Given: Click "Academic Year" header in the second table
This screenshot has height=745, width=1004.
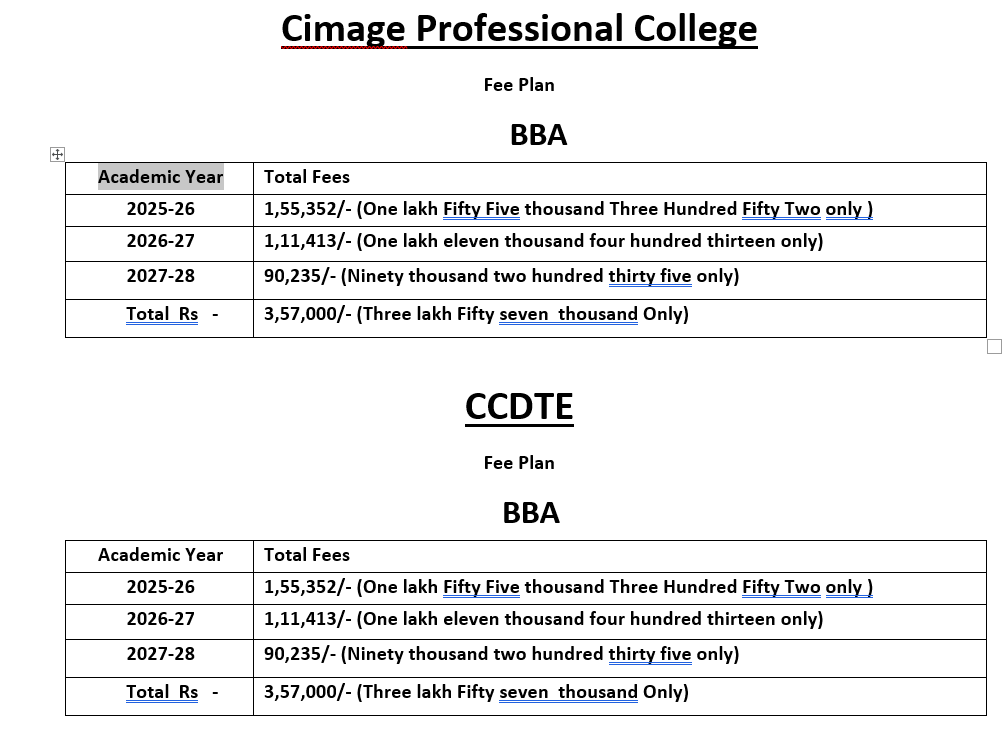Looking at the screenshot, I should click(x=160, y=555).
